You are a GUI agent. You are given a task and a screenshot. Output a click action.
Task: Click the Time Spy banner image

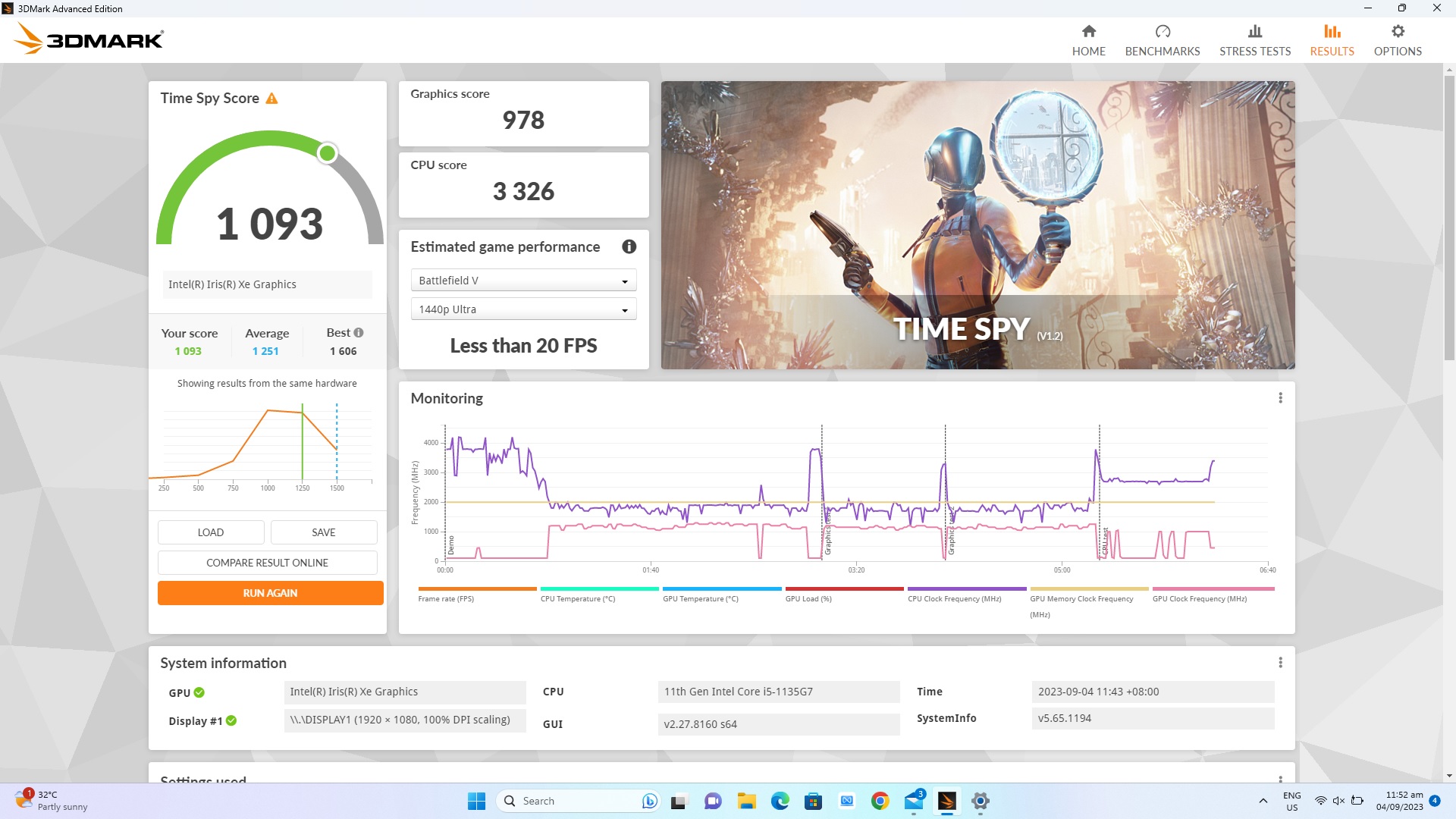pos(977,225)
